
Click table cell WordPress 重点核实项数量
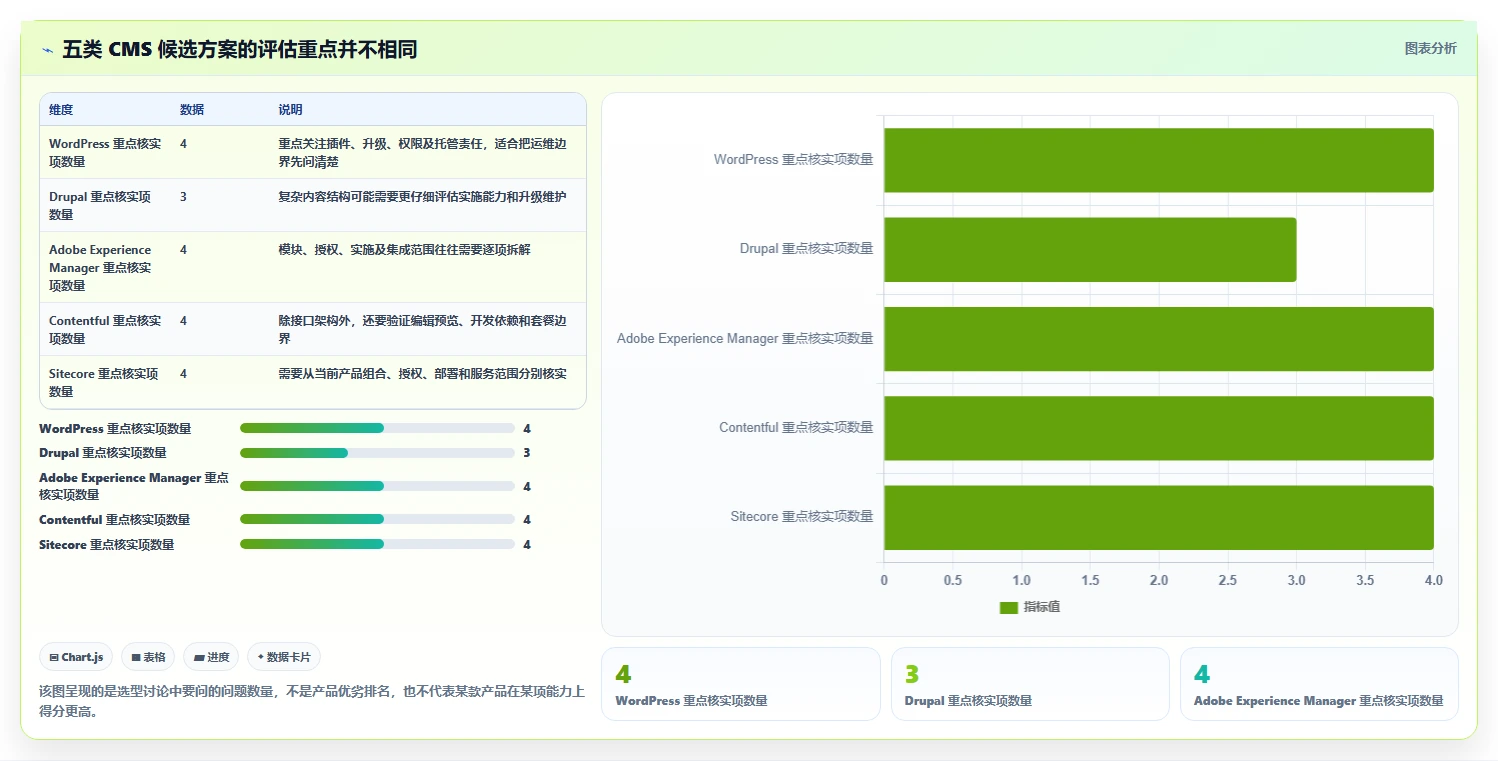[x=105, y=152]
